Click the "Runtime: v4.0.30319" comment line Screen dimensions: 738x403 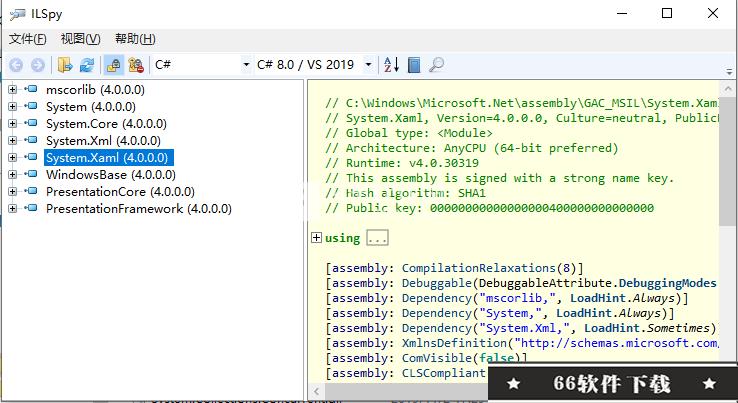point(401,163)
